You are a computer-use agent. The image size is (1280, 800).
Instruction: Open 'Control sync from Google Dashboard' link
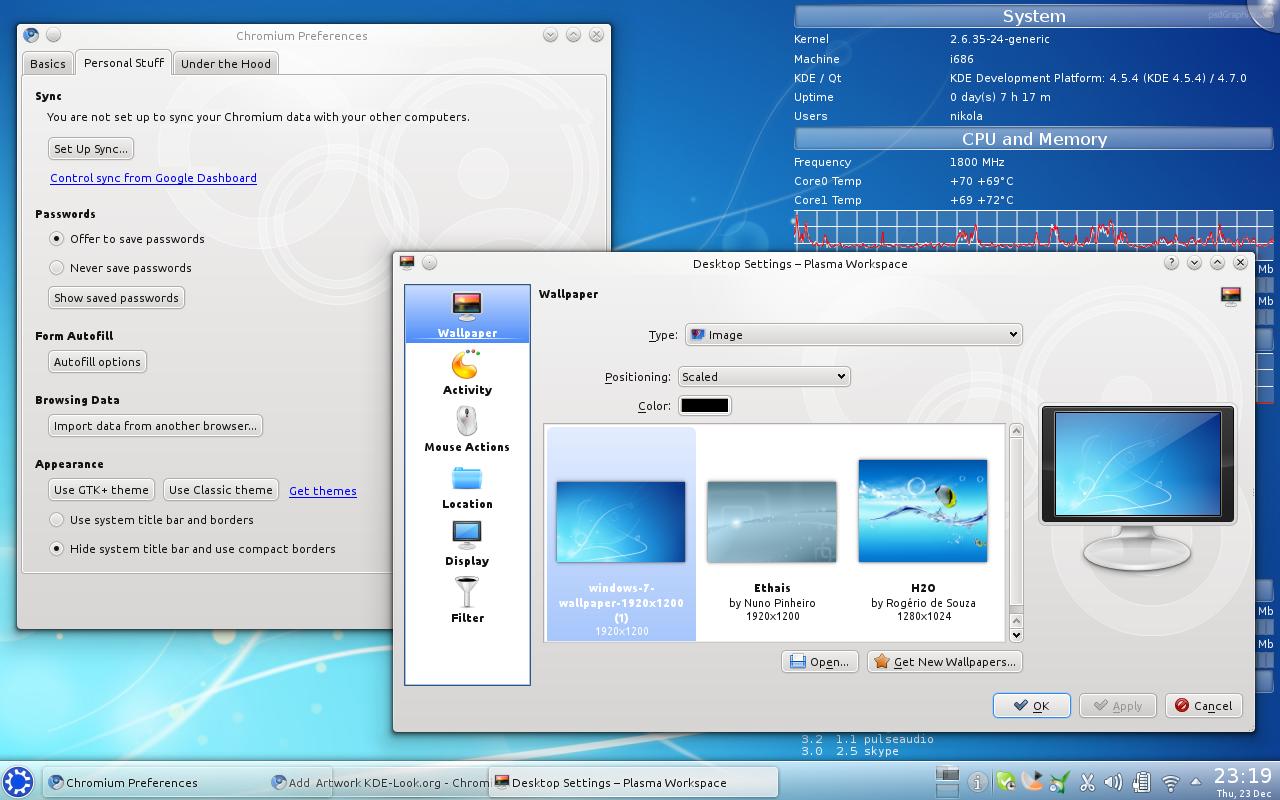(153, 178)
